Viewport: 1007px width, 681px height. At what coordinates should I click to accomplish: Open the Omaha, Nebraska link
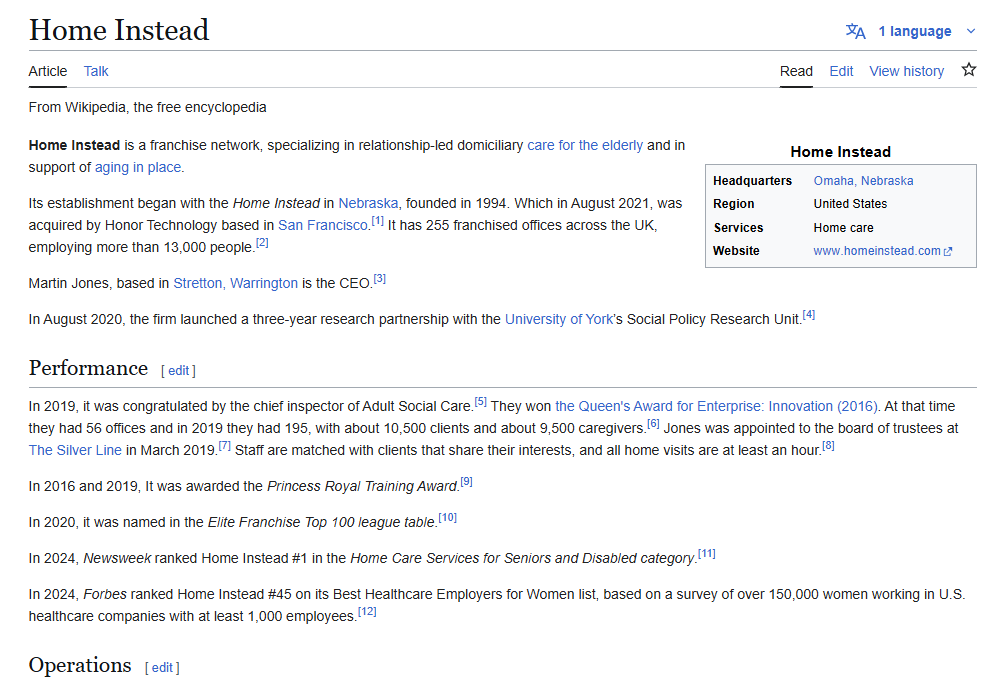tap(863, 181)
